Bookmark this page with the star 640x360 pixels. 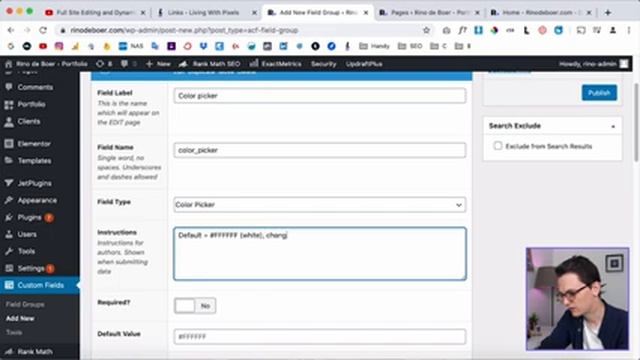click(x=426, y=30)
